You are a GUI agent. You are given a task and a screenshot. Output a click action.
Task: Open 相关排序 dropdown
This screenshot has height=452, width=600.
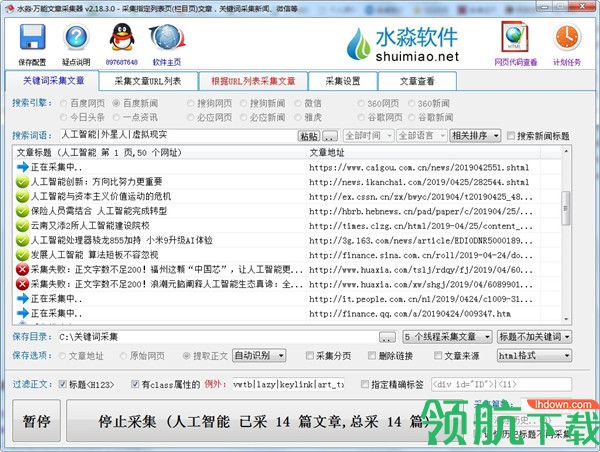point(475,135)
